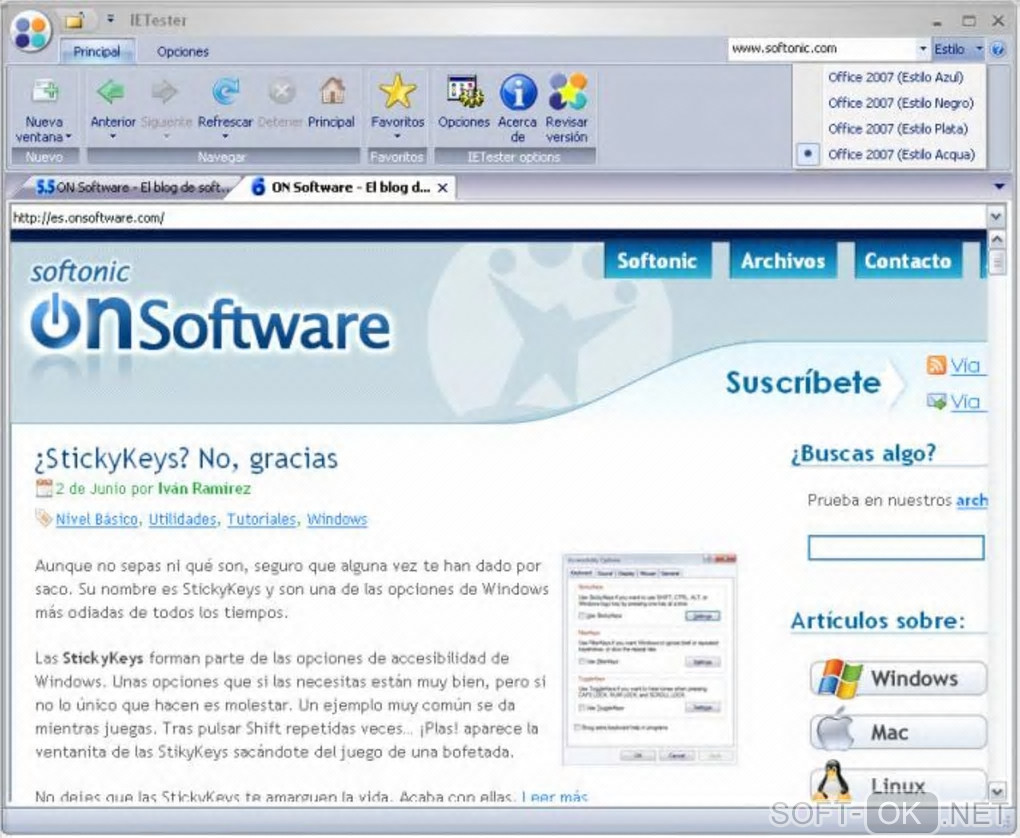Expand the Anterior history dropdown arrow
The height and width of the screenshot is (838, 1020).
[113, 137]
